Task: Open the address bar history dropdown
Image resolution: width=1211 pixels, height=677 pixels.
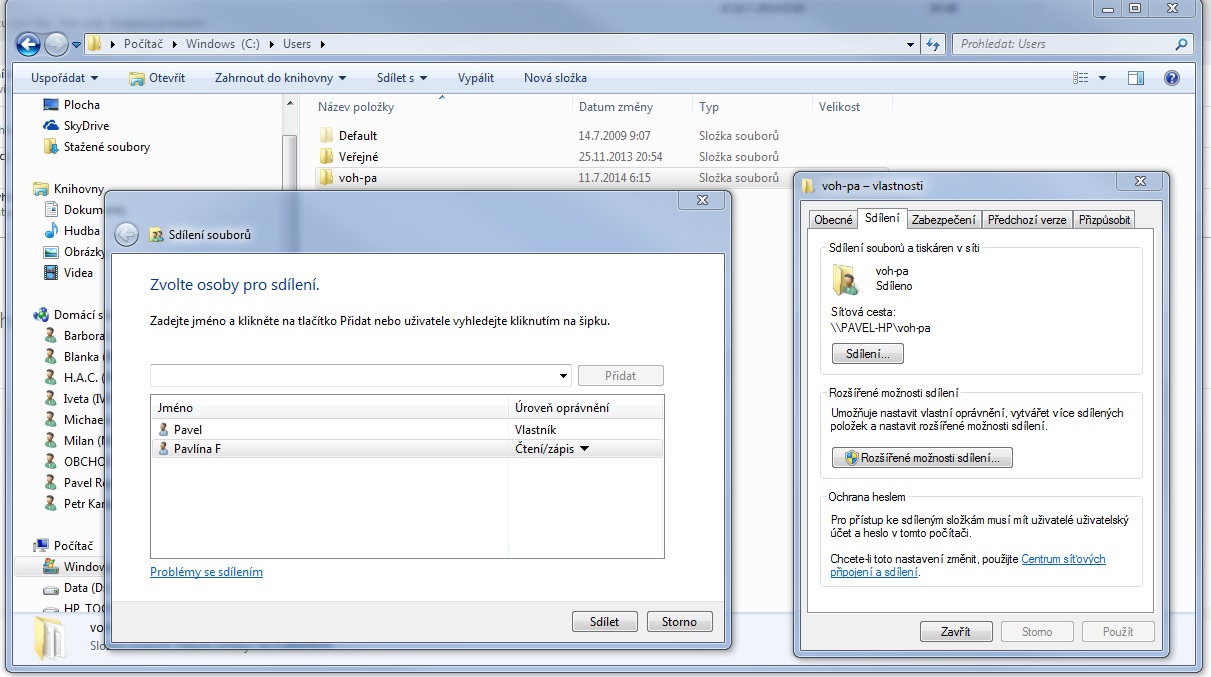Action: 910,44
